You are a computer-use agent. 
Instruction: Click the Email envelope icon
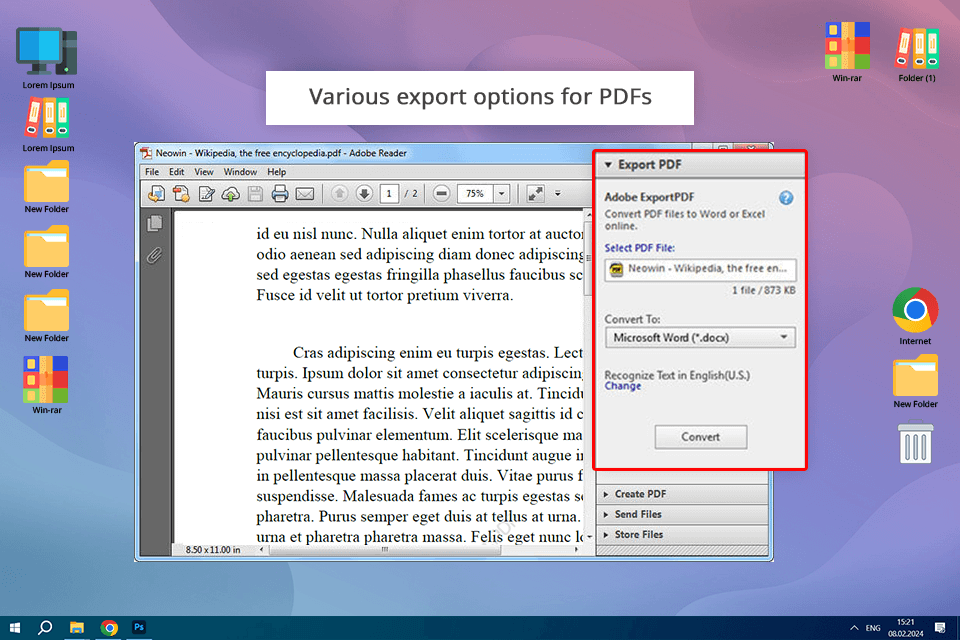[305, 194]
